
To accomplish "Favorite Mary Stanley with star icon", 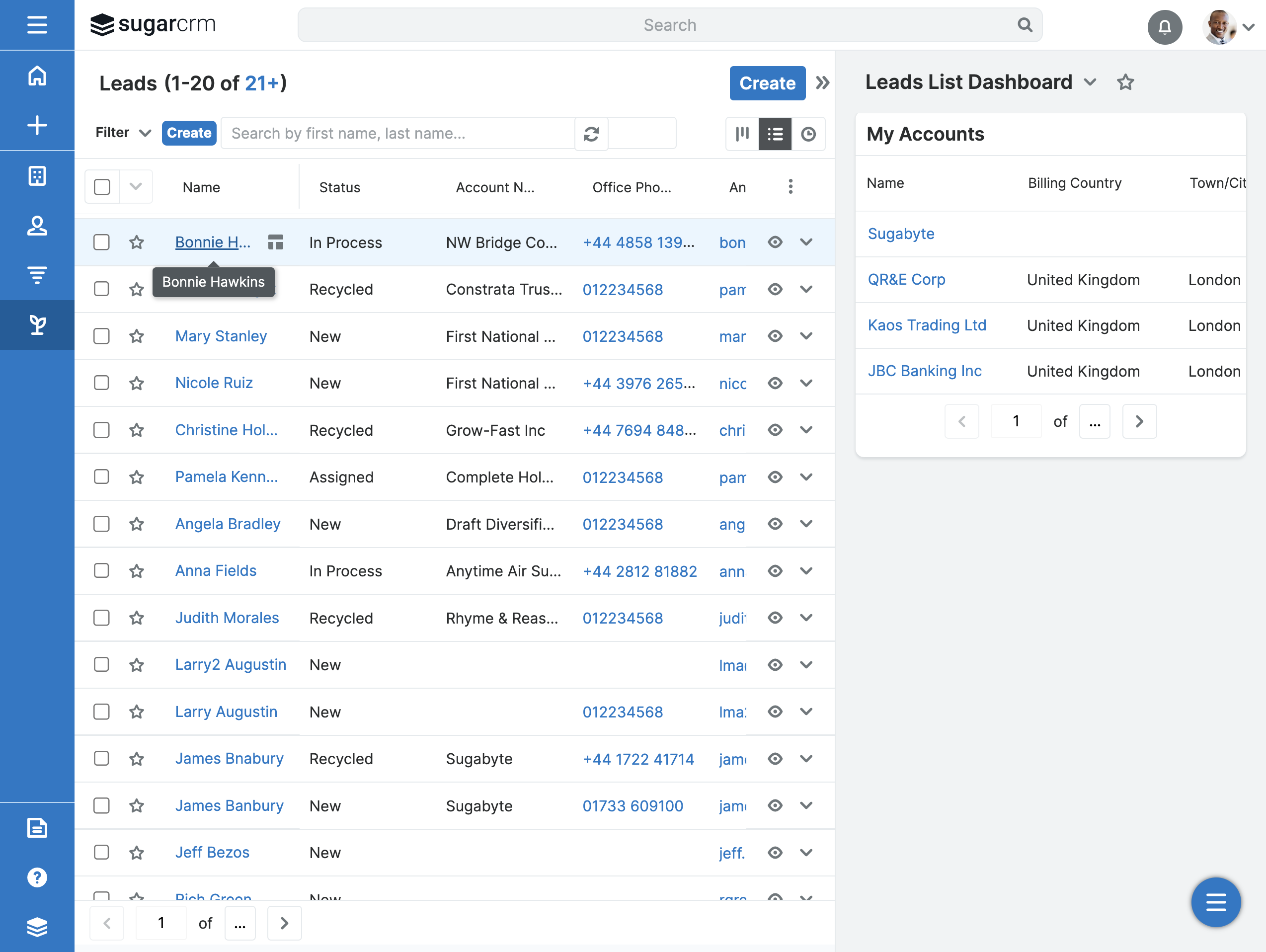I will click(136, 336).
